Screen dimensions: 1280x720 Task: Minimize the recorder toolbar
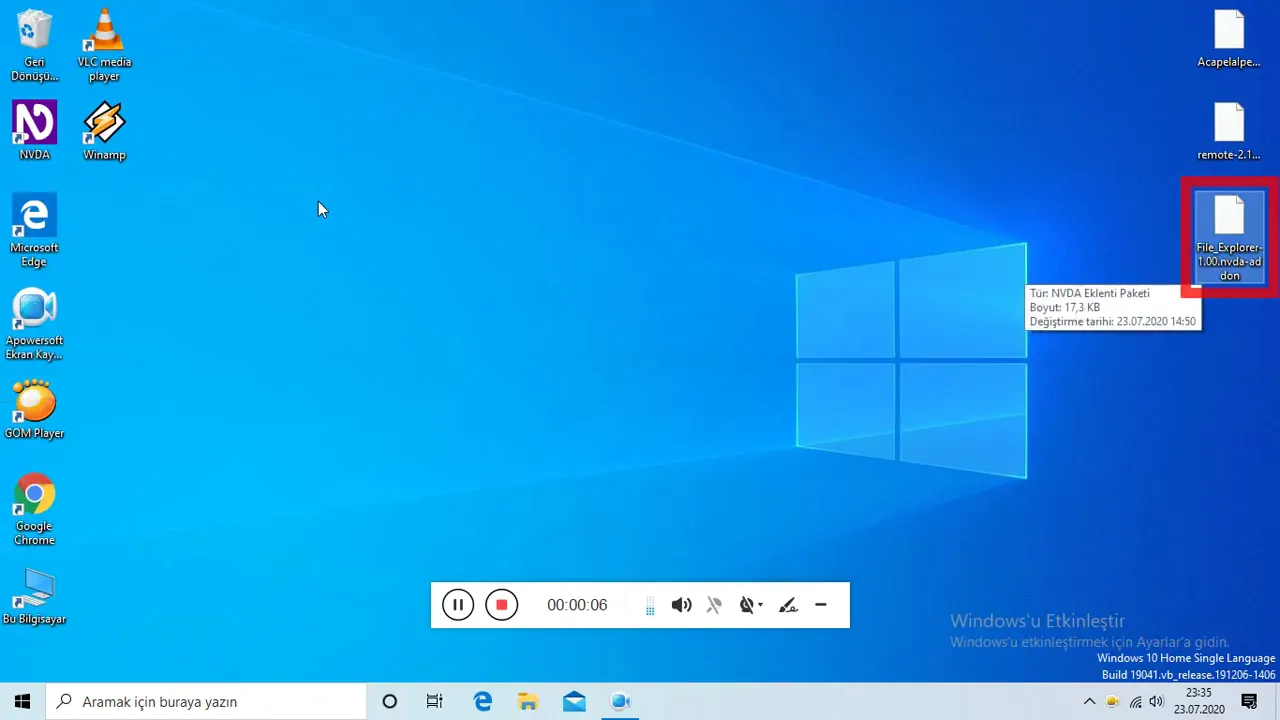point(821,605)
